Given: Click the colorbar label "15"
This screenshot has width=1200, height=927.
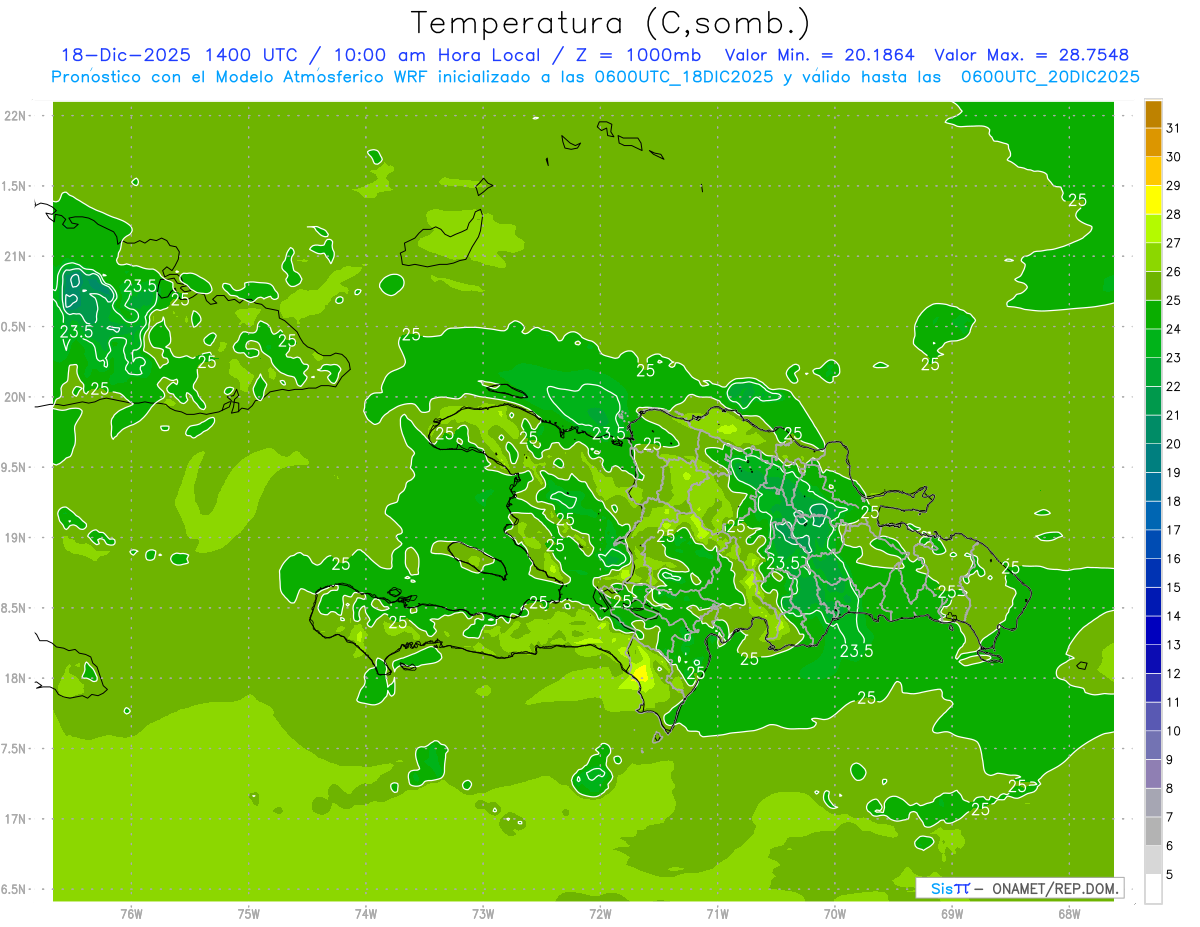Looking at the screenshot, I should coord(1174,587).
